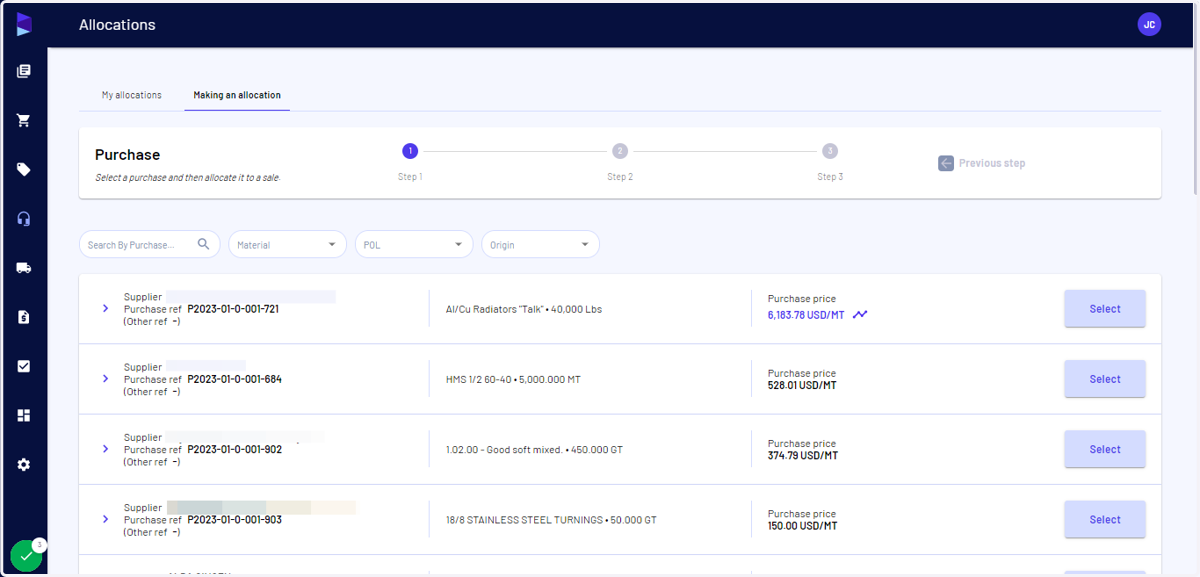Click the 6,183.78 USD/MT price
The height and width of the screenshot is (577, 1200).
806,315
